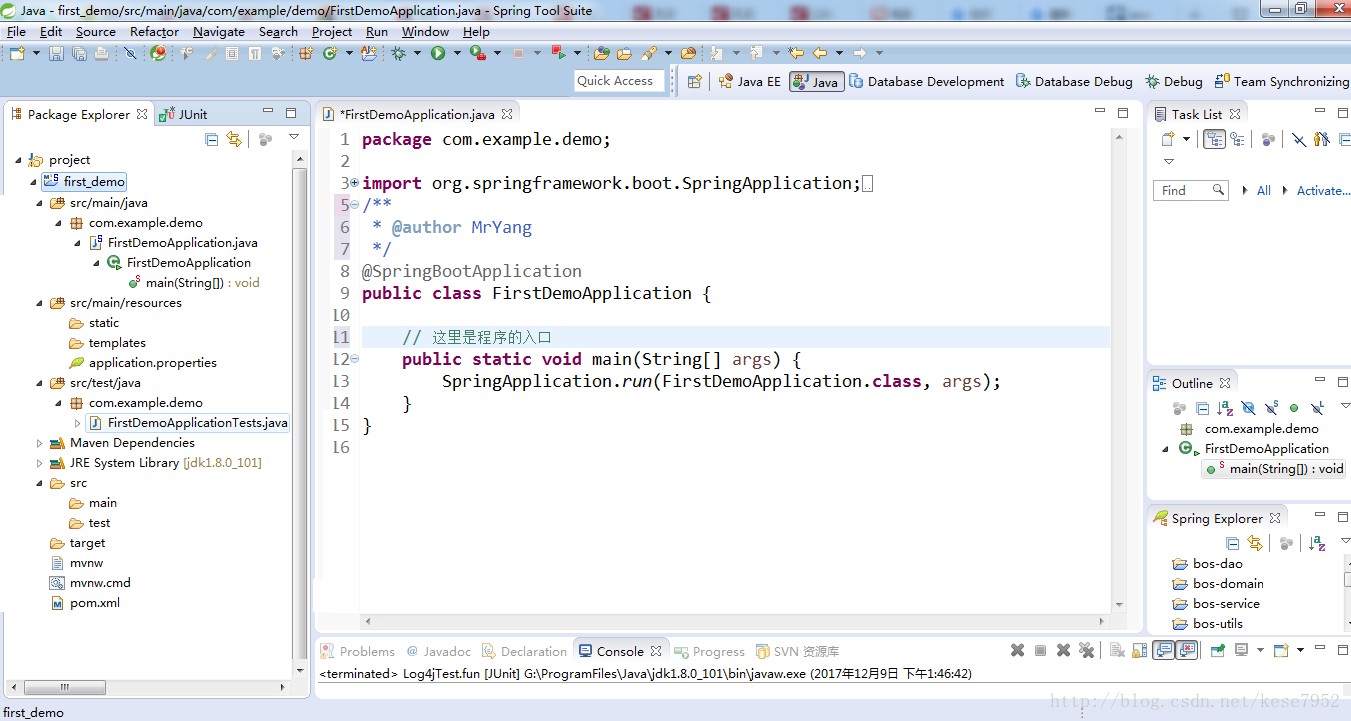This screenshot has height=721, width=1351.
Task: Click the Debug bug icon in the toolbar
Action: click(x=398, y=53)
